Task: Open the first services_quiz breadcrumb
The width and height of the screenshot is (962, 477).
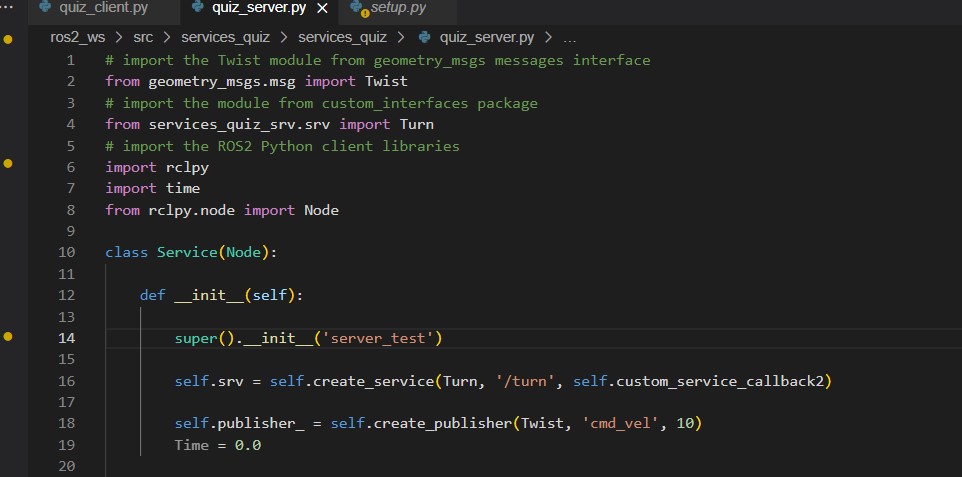Action: [225, 37]
